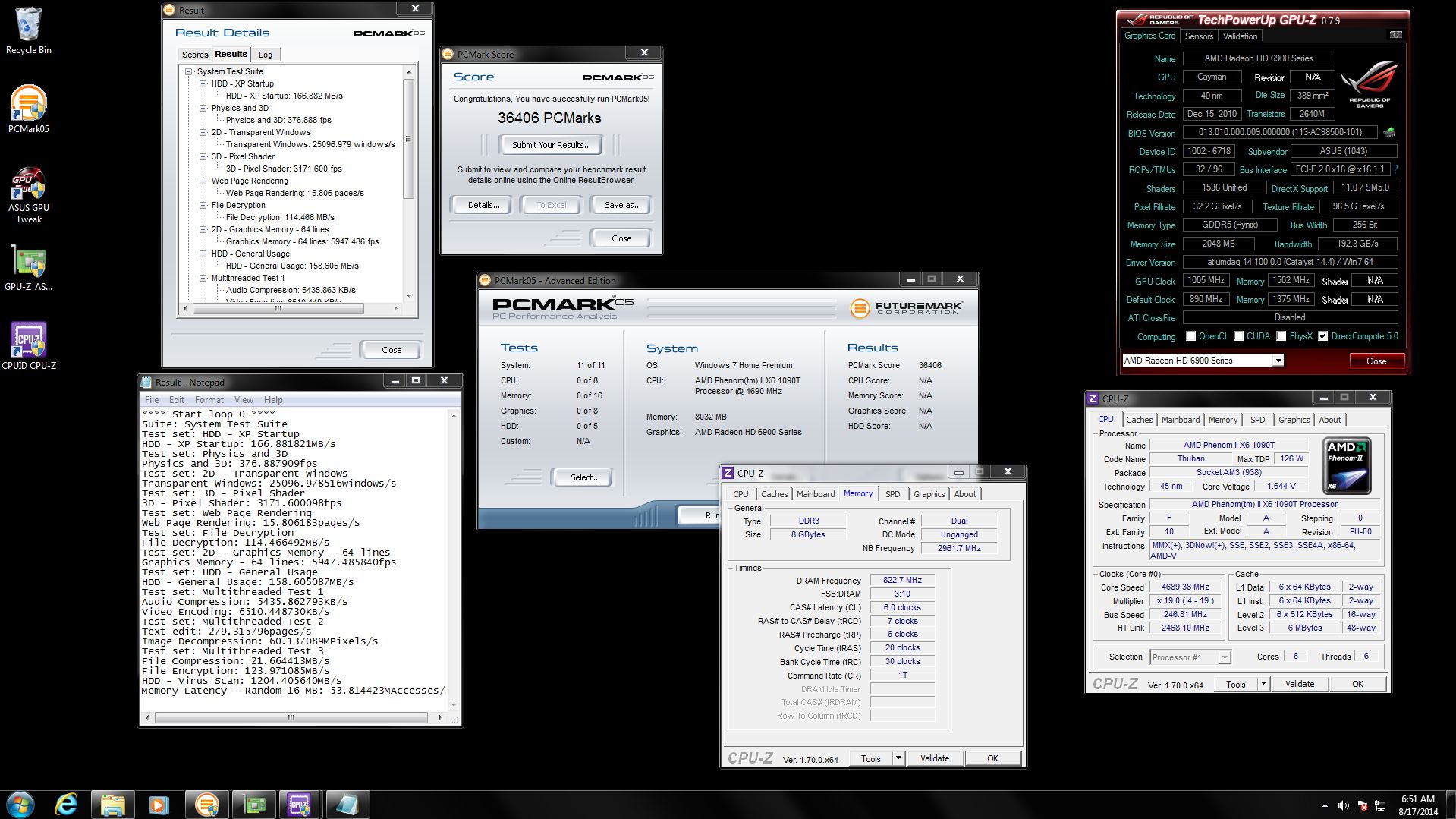The height and width of the screenshot is (819, 1456).
Task: Open Tools dropdown arrow in CPU-Z CPU window
Action: coord(1263,684)
